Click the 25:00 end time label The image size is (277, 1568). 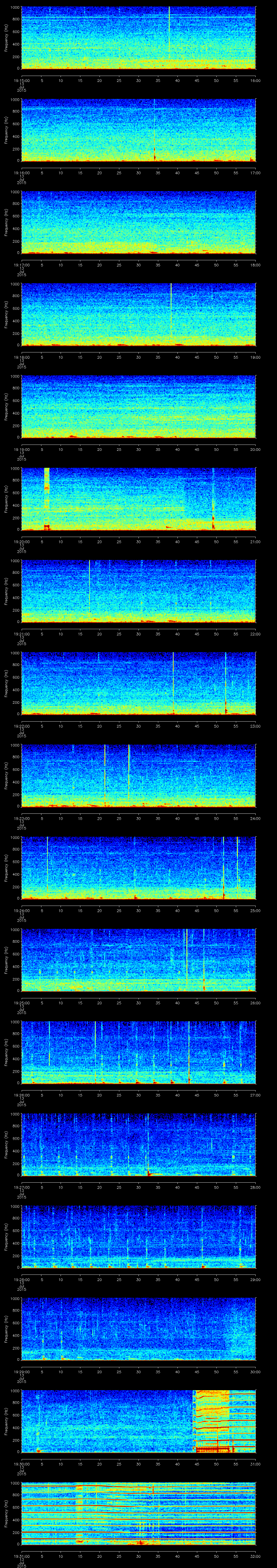(256, 910)
